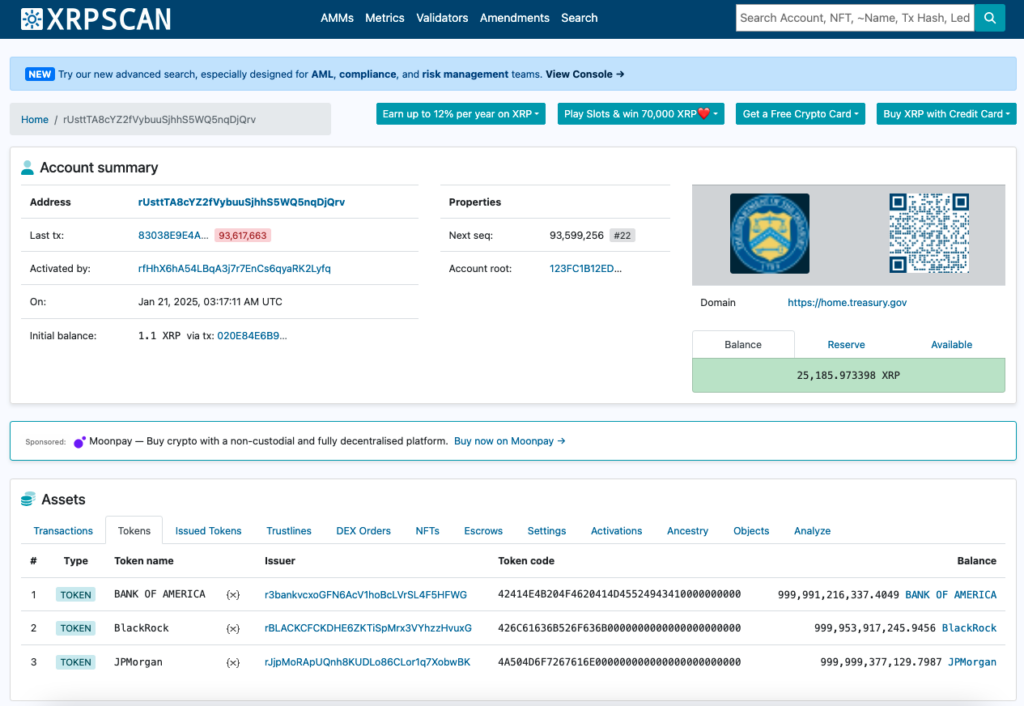Switch to the Analyze tab
The image size is (1024, 706).
coord(812,531)
